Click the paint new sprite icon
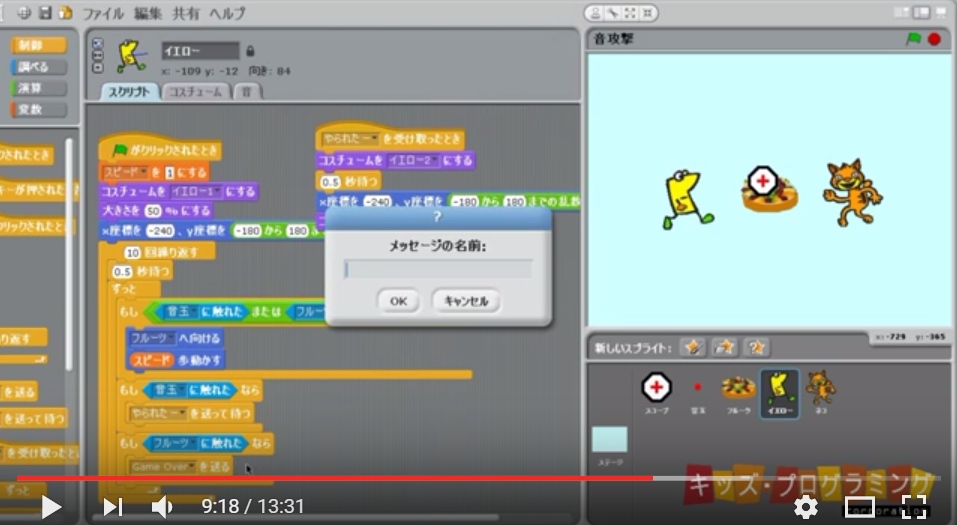The width and height of the screenshot is (957, 525). pos(692,347)
